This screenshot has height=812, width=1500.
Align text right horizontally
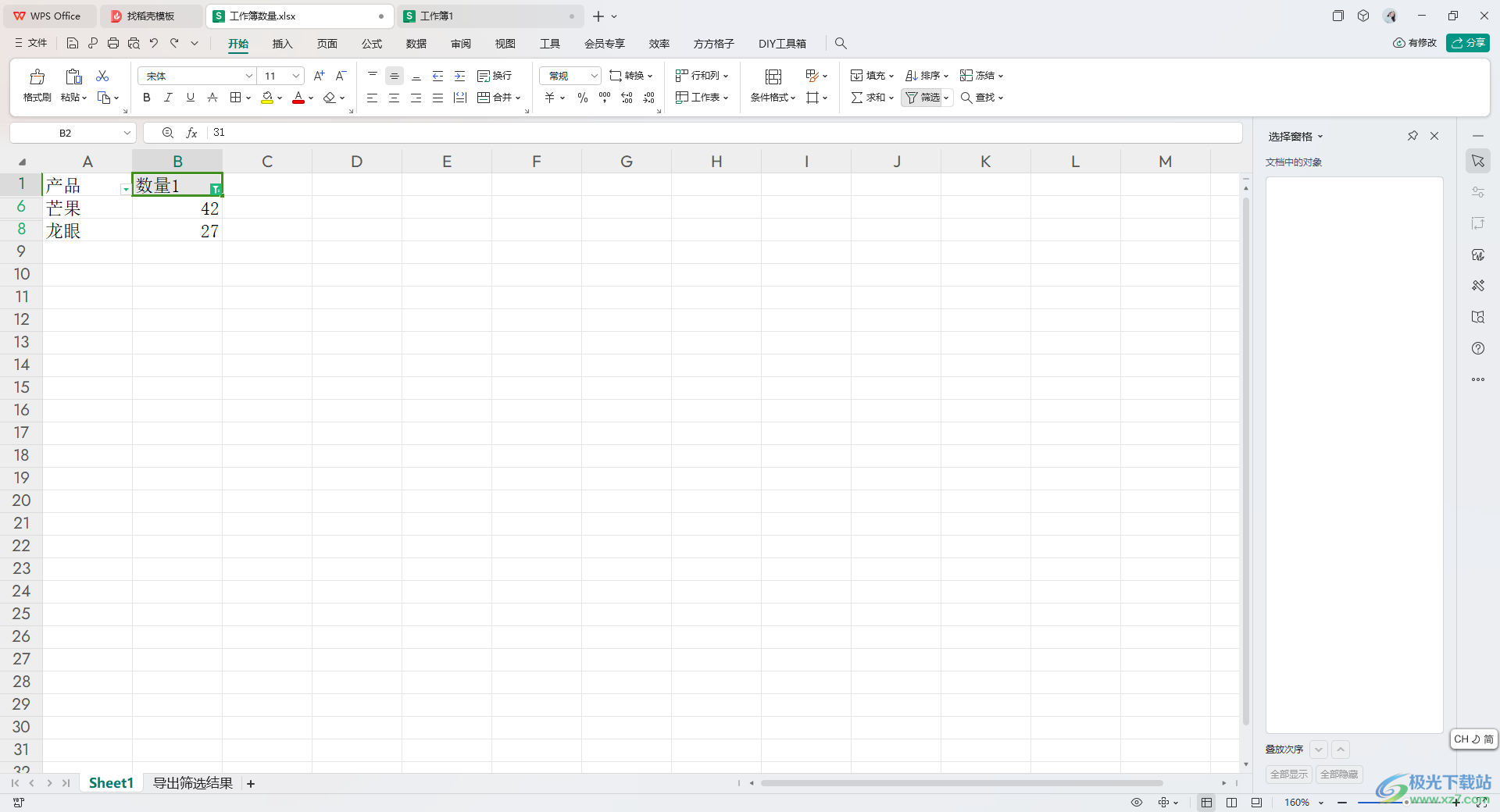tap(416, 98)
